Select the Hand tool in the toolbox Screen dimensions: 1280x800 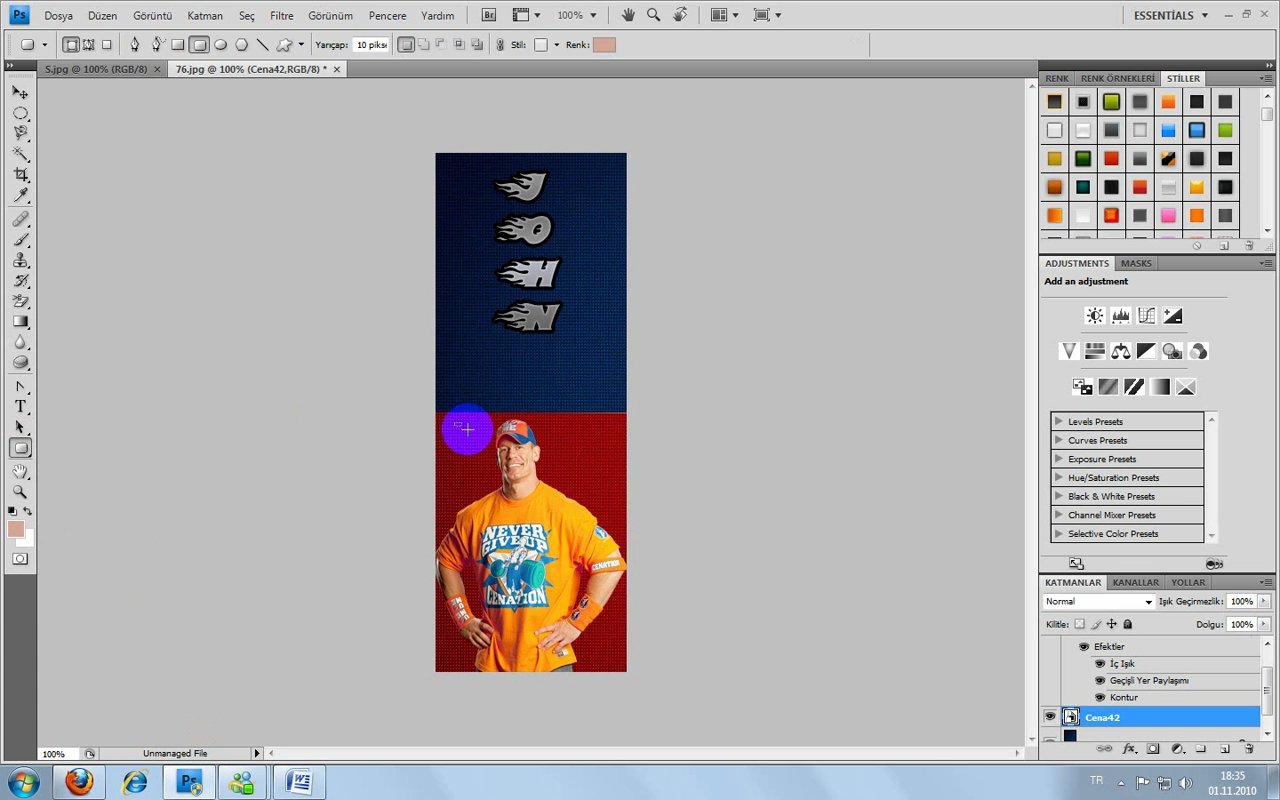[20, 471]
